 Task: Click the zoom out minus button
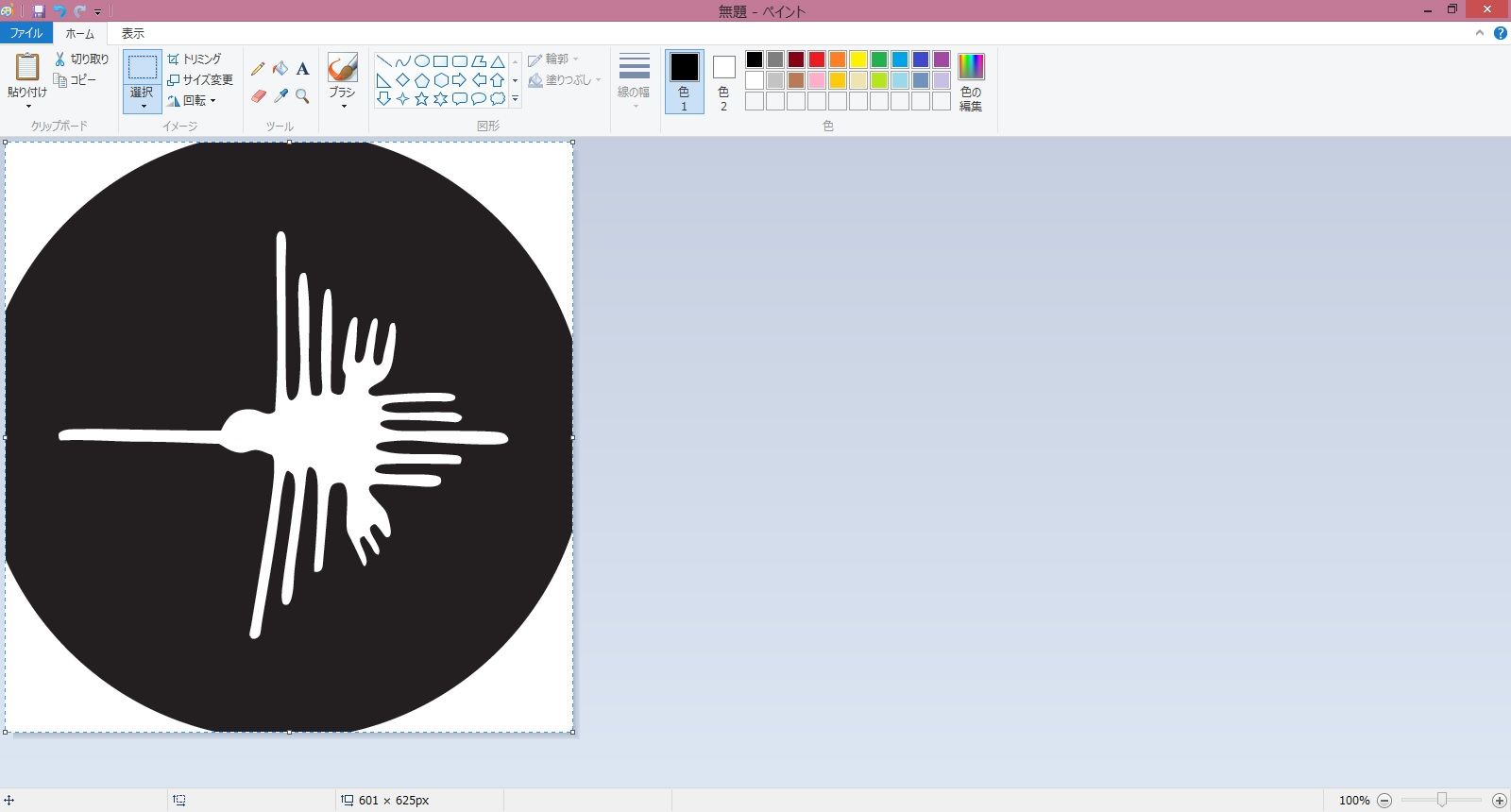[1384, 801]
